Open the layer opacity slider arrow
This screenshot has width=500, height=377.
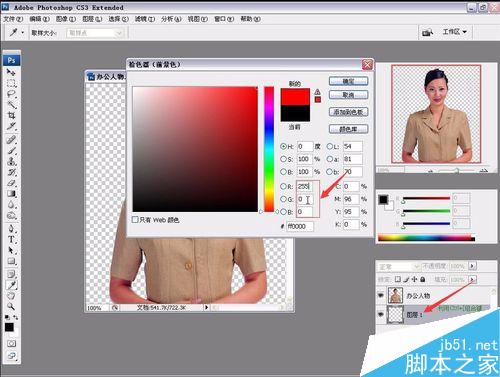472,266
